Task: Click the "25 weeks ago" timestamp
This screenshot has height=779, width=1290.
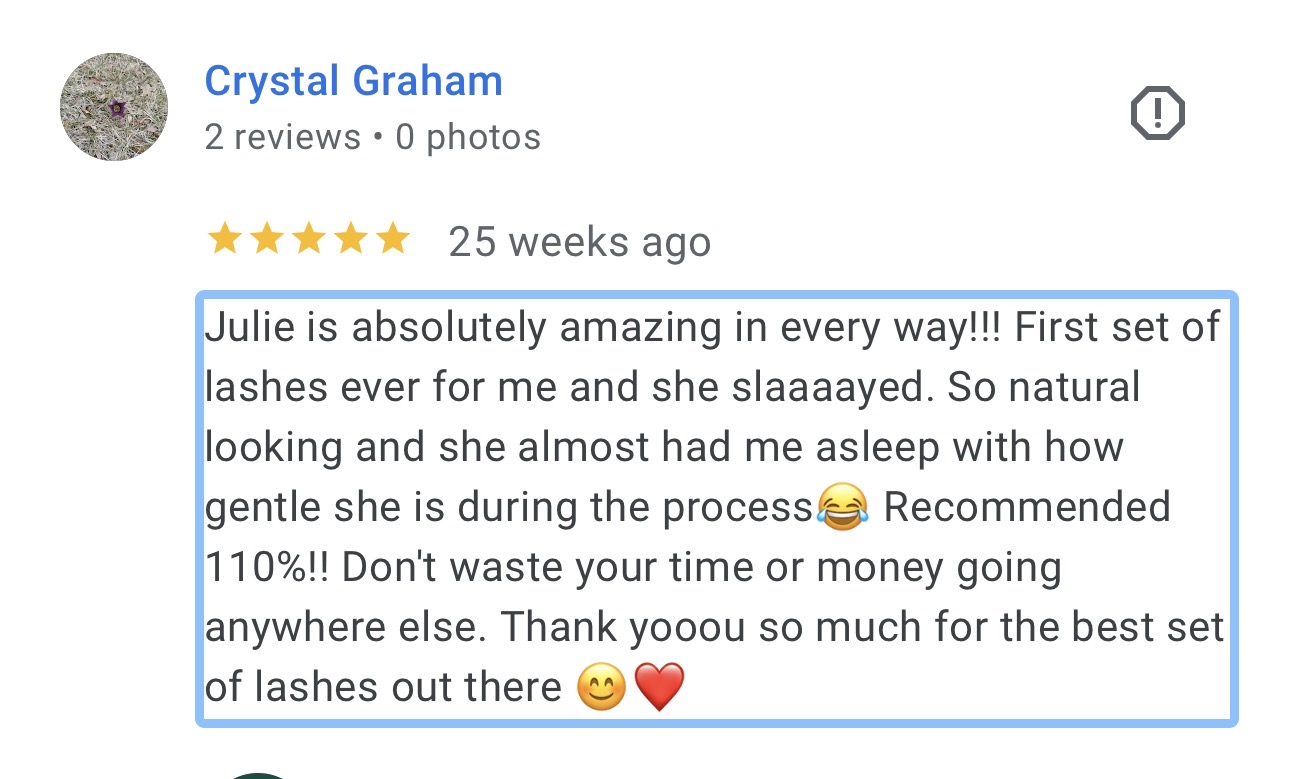Action: pos(579,242)
